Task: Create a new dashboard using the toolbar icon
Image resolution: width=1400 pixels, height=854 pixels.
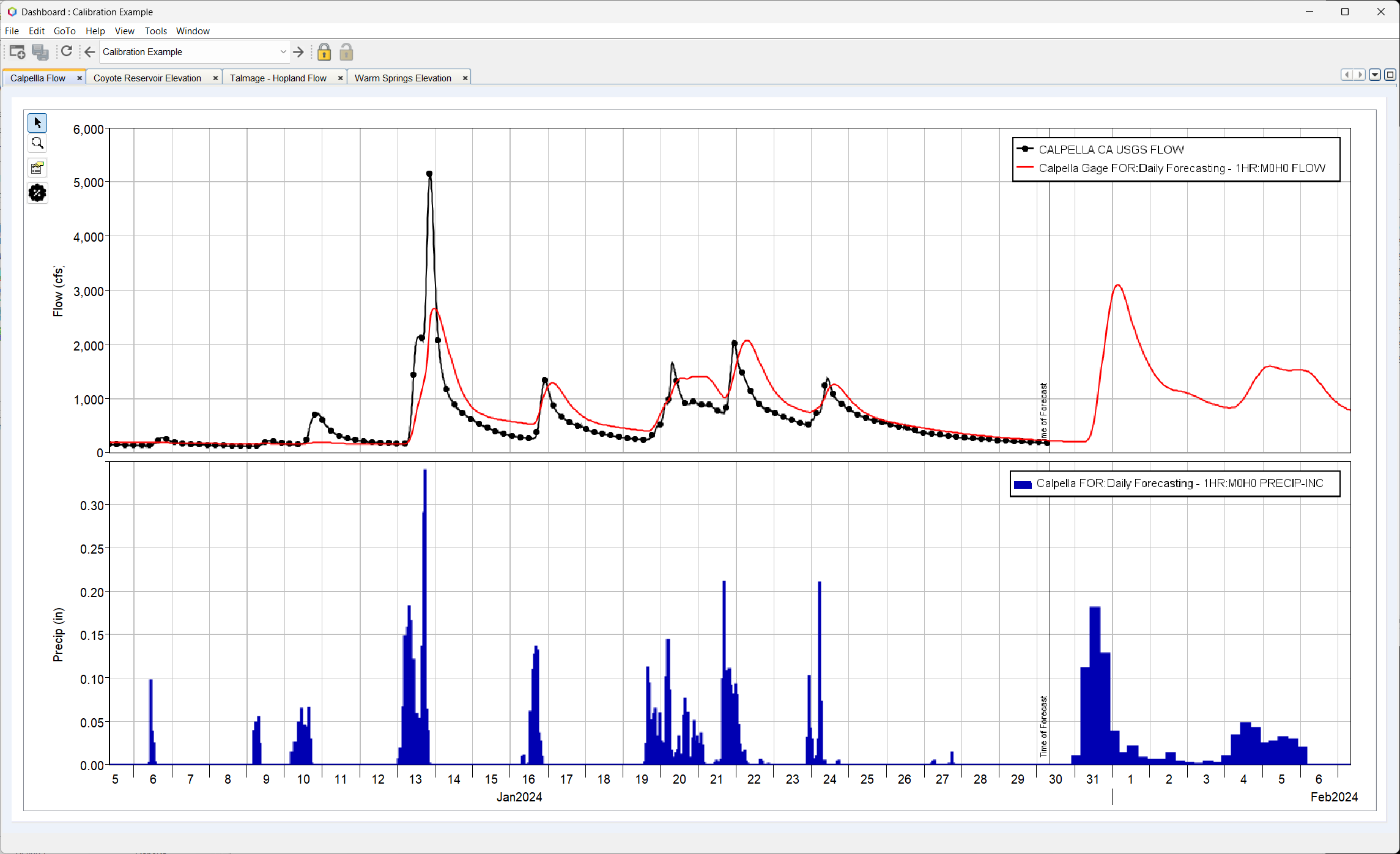Action: (x=17, y=51)
